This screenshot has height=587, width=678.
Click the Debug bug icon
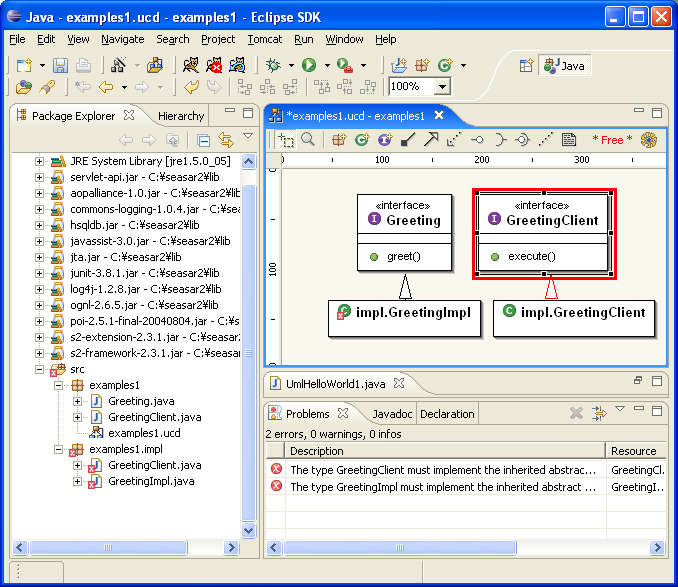(x=273, y=65)
